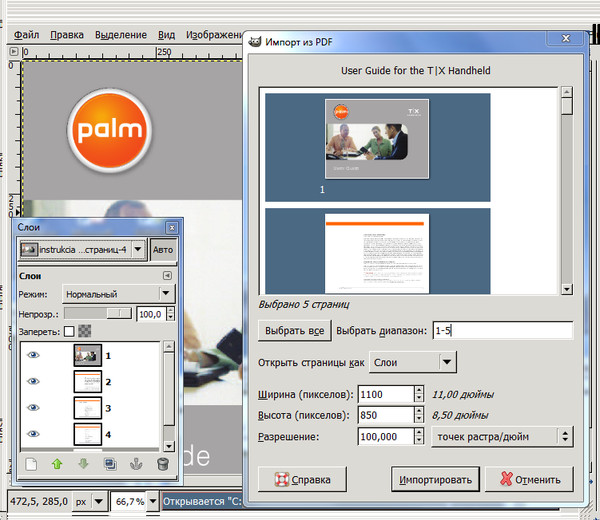Click the zoom field showing 66,7%

(x=129, y=501)
